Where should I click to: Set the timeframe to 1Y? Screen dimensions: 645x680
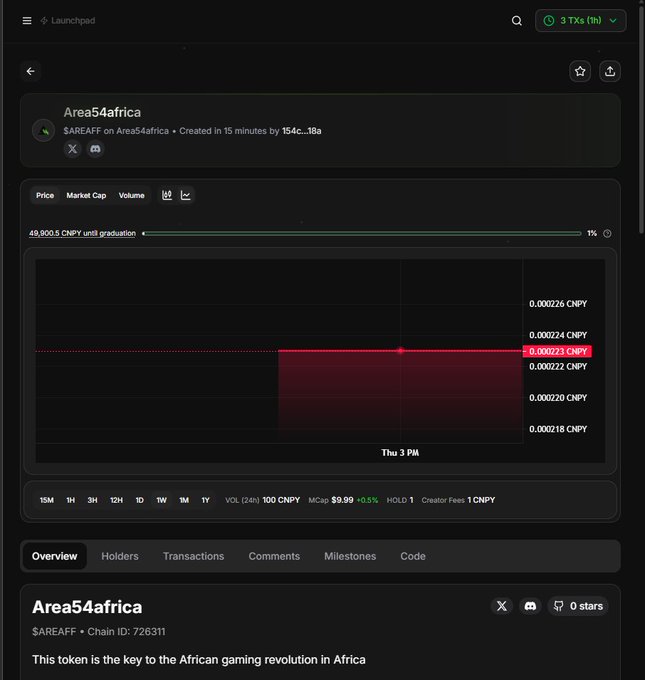[x=205, y=500]
